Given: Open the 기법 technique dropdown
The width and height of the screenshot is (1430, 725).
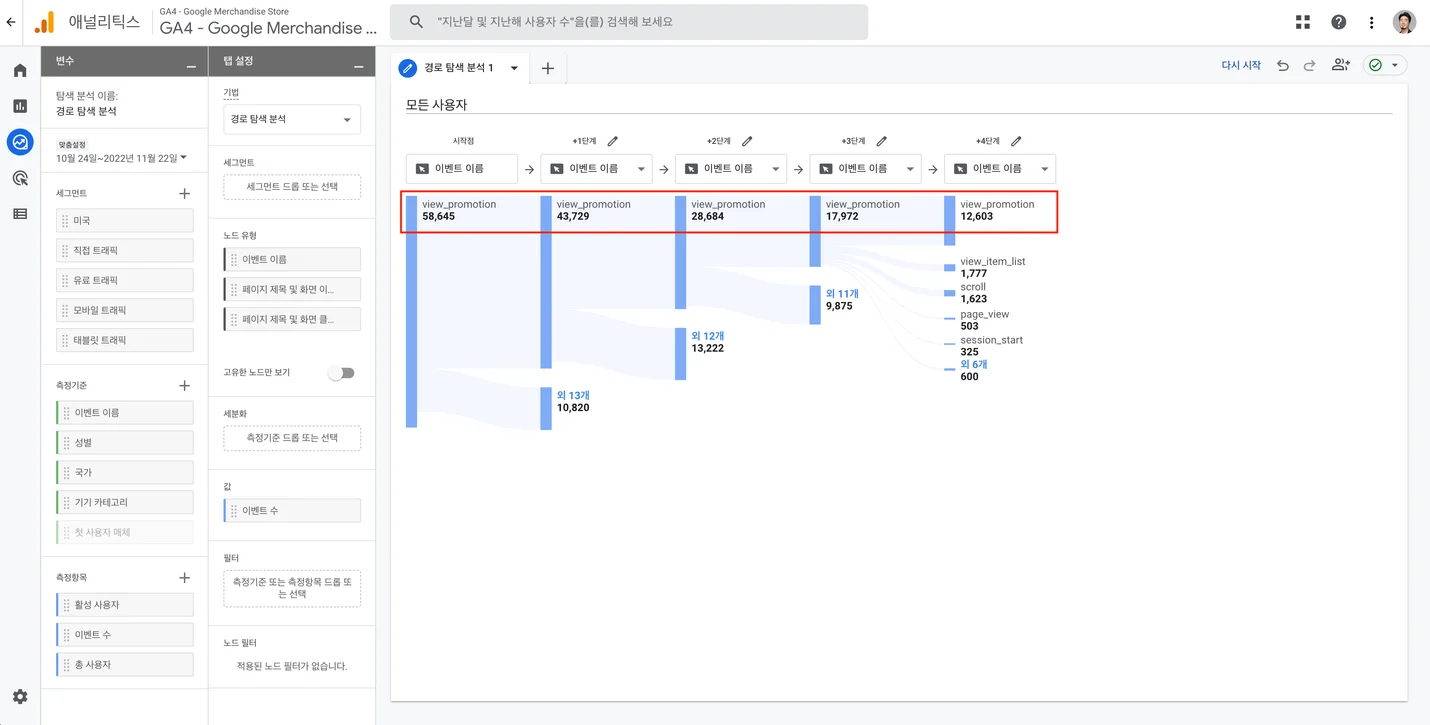Looking at the screenshot, I should click(x=291, y=119).
